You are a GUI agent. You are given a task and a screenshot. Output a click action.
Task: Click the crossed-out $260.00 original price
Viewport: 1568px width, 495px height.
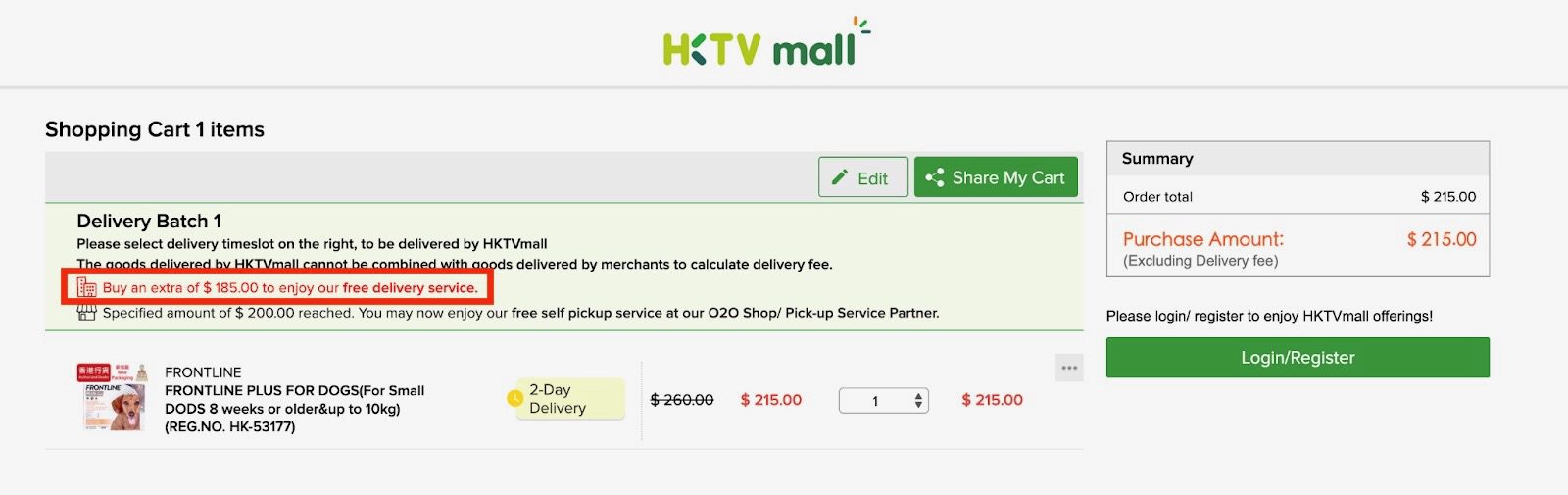(682, 400)
